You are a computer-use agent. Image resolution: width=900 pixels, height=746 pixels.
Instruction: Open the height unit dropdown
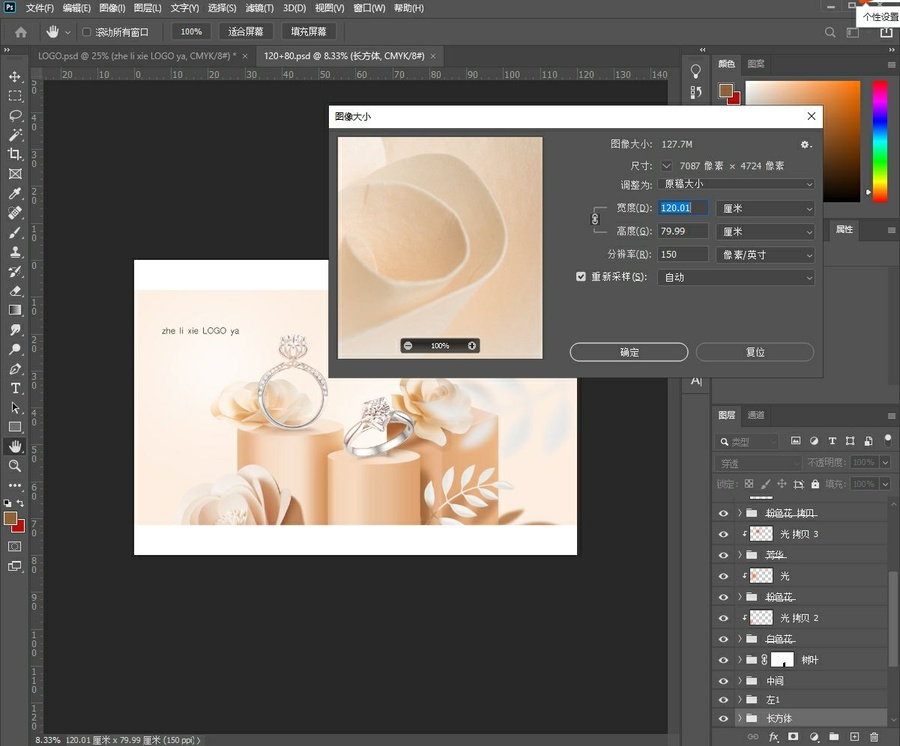tap(765, 231)
